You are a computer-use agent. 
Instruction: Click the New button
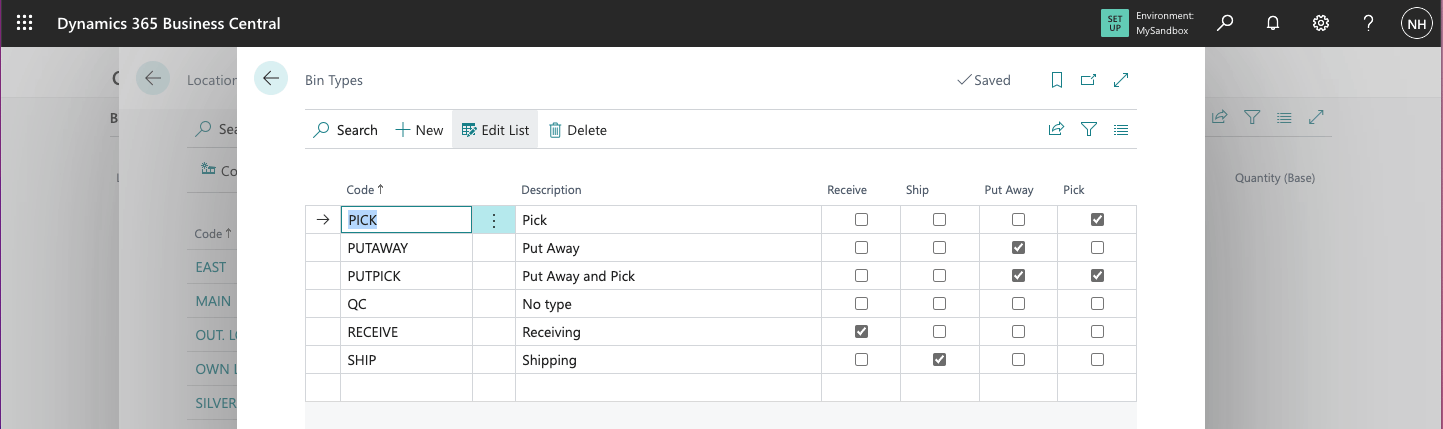pos(419,130)
